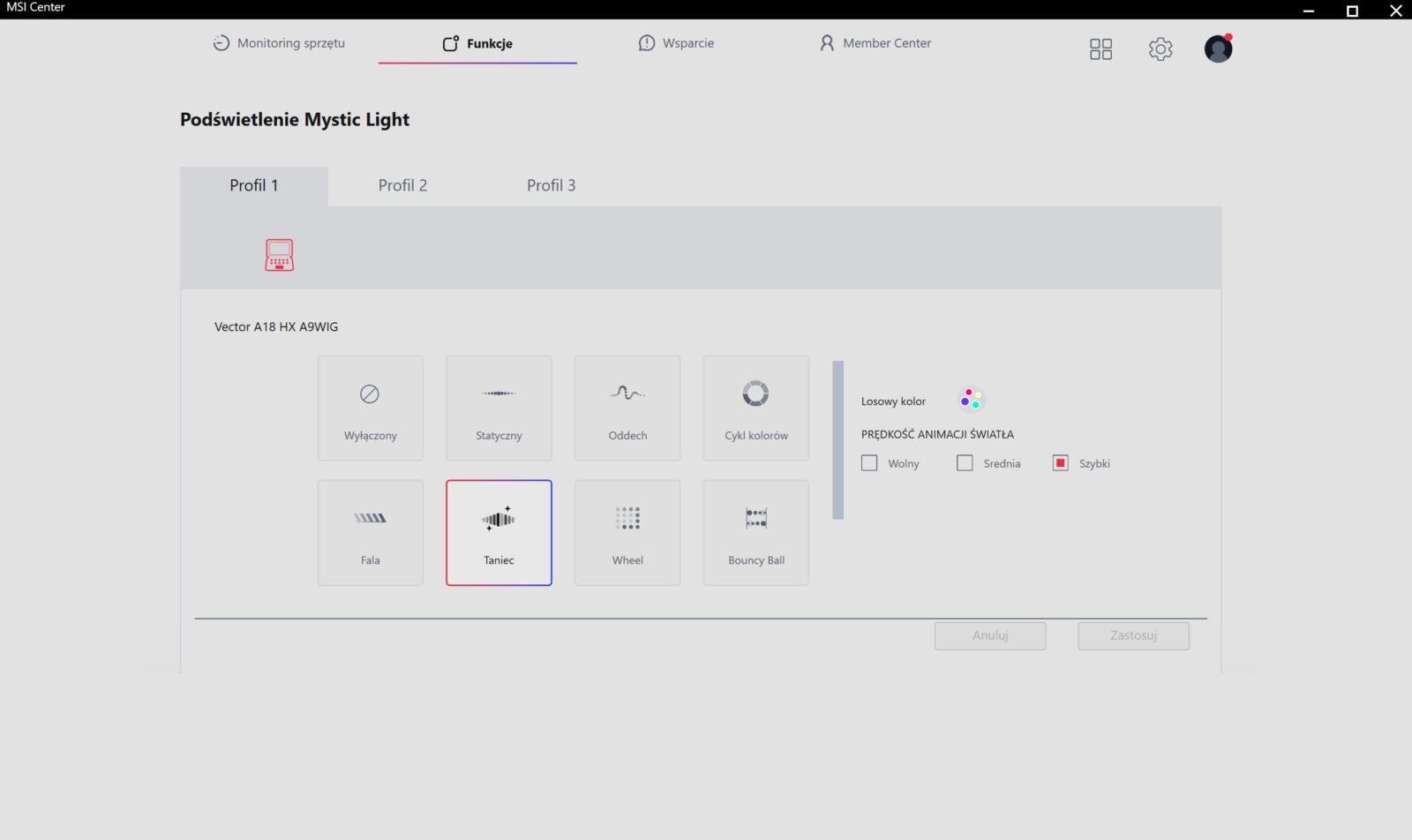Enable the Wolny speed checkbox
This screenshot has width=1412, height=840.
pyautogui.click(x=869, y=463)
